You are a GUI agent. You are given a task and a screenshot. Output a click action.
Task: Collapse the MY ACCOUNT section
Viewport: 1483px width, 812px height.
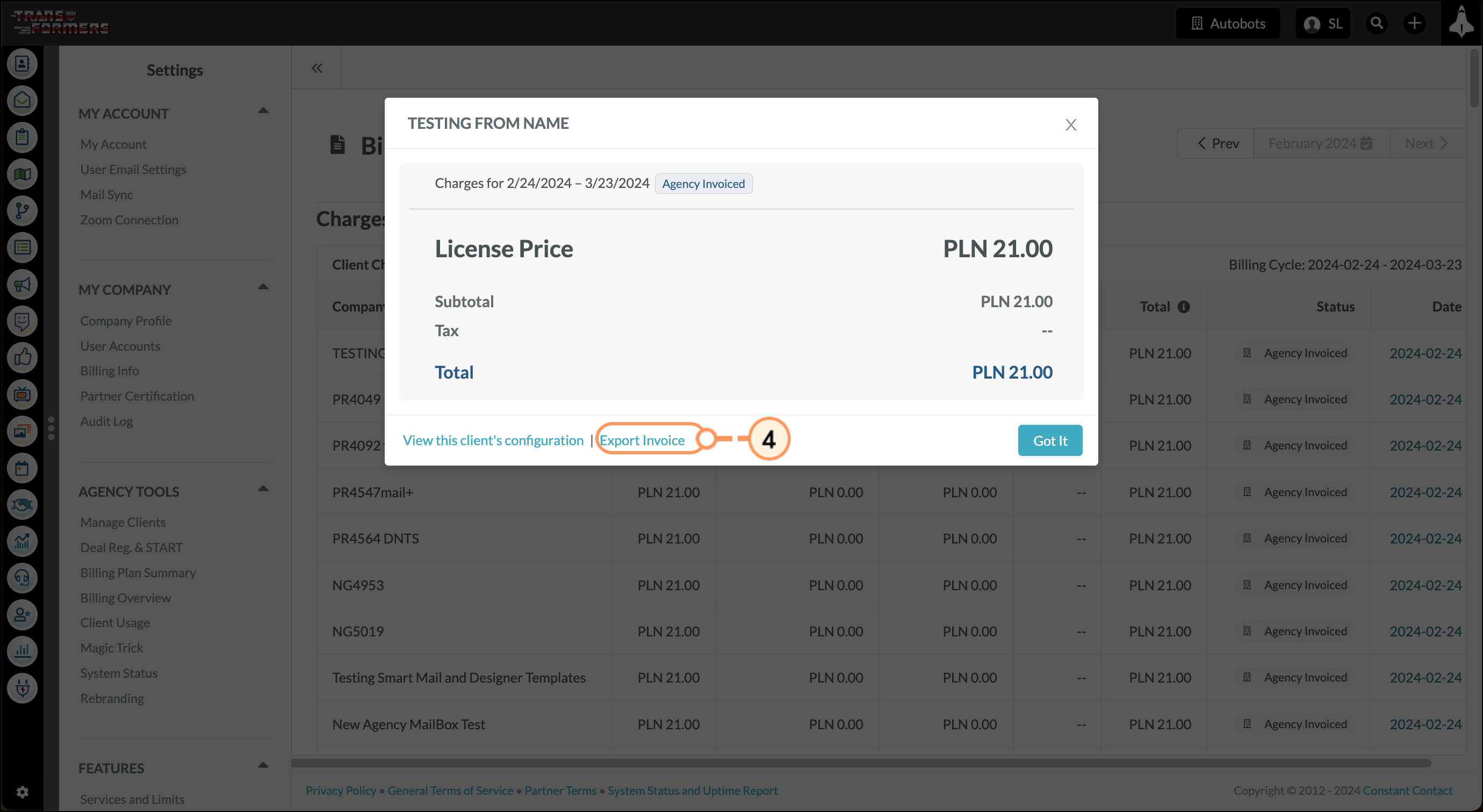pos(263,111)
